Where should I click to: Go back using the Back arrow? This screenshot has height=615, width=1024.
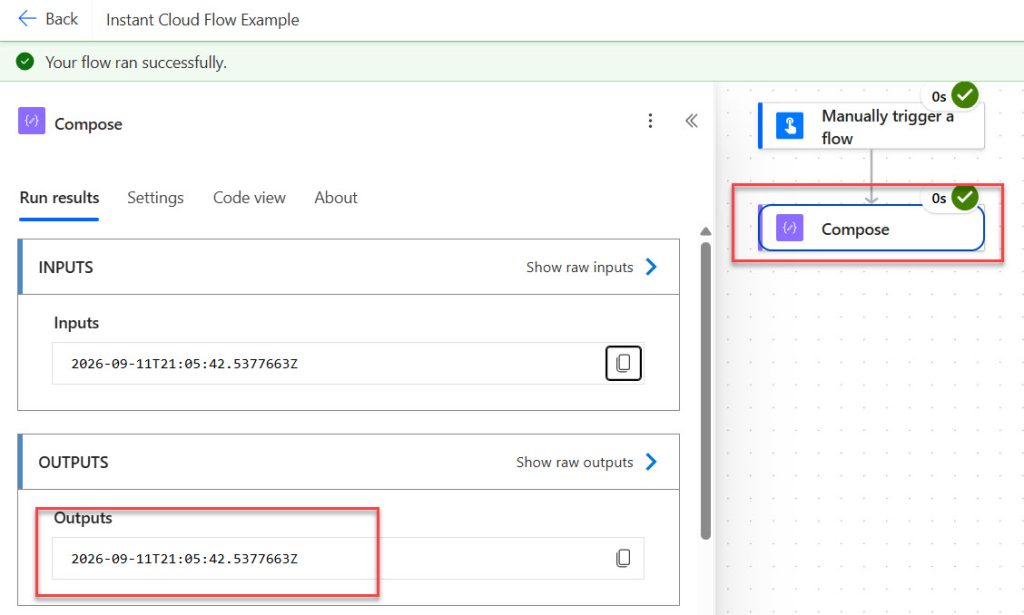tap(27, 19)
